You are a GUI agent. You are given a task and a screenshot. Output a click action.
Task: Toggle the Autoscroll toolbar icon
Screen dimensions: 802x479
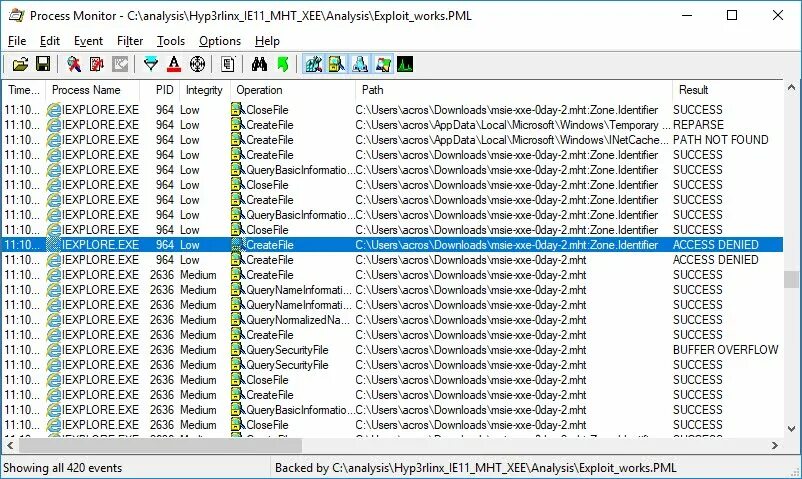(x=97, y=64)
